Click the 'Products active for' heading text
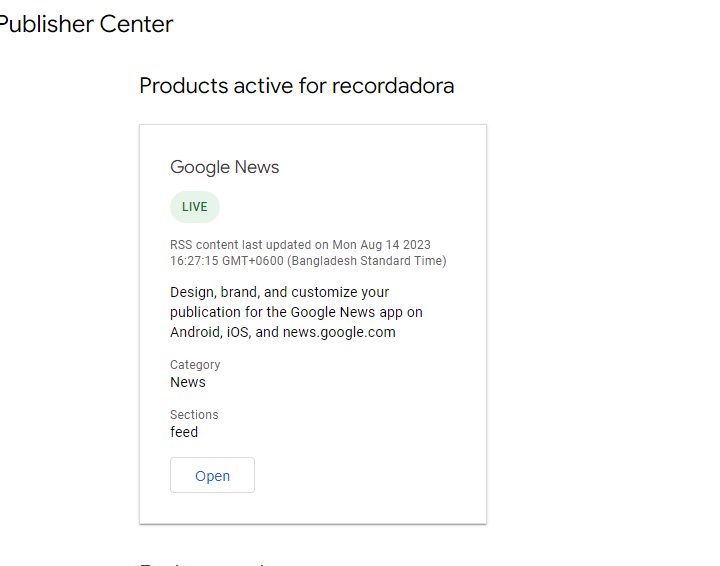This screenshot has width=720, height=566. coord(232,86)
